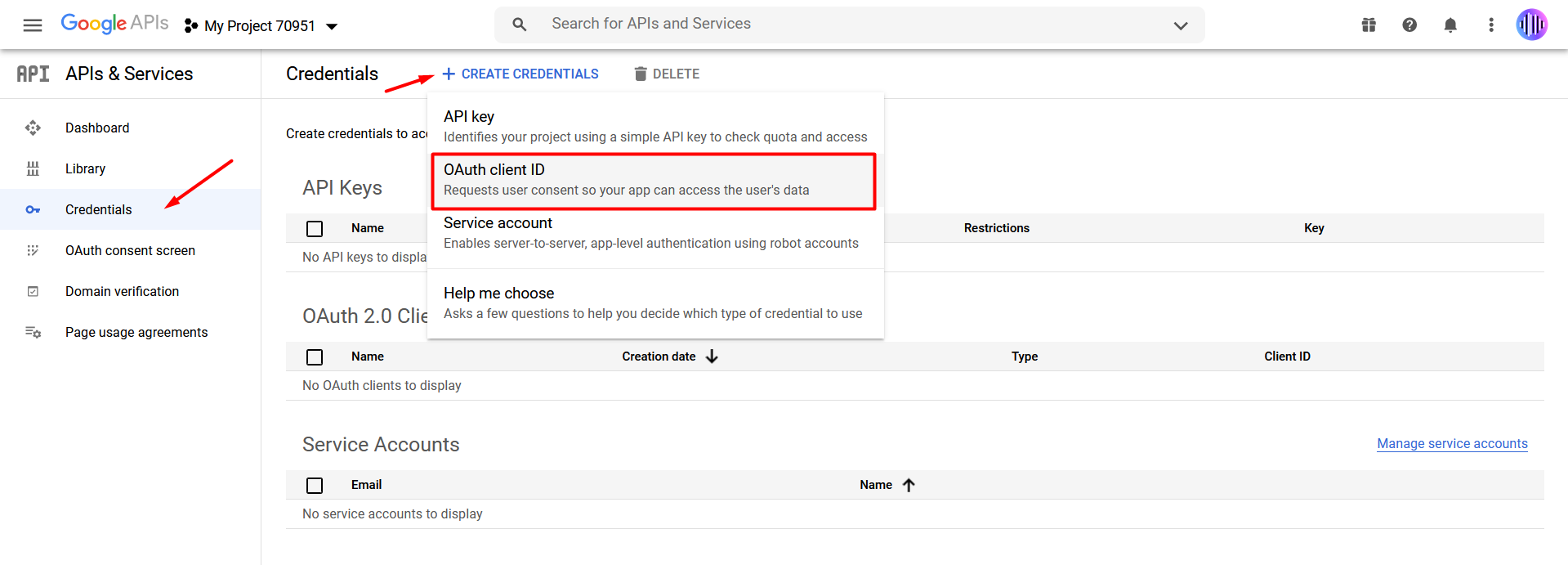Open OAuth consent screen page
1568x565 pixels.
pos(131,250)
